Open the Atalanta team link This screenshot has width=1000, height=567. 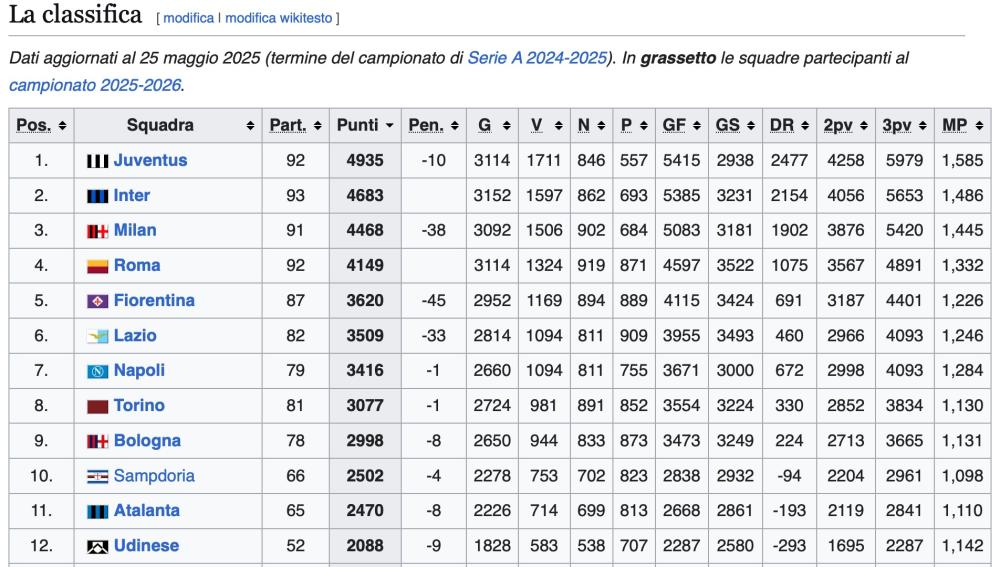(x=146, y=511)
